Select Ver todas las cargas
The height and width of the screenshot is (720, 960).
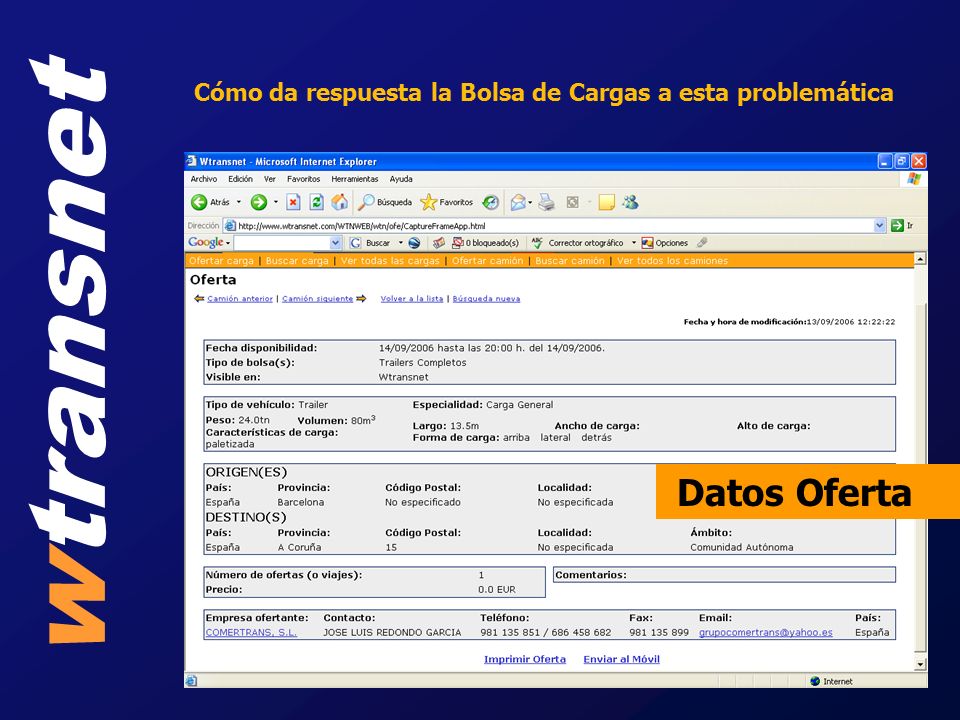point(390,261)
